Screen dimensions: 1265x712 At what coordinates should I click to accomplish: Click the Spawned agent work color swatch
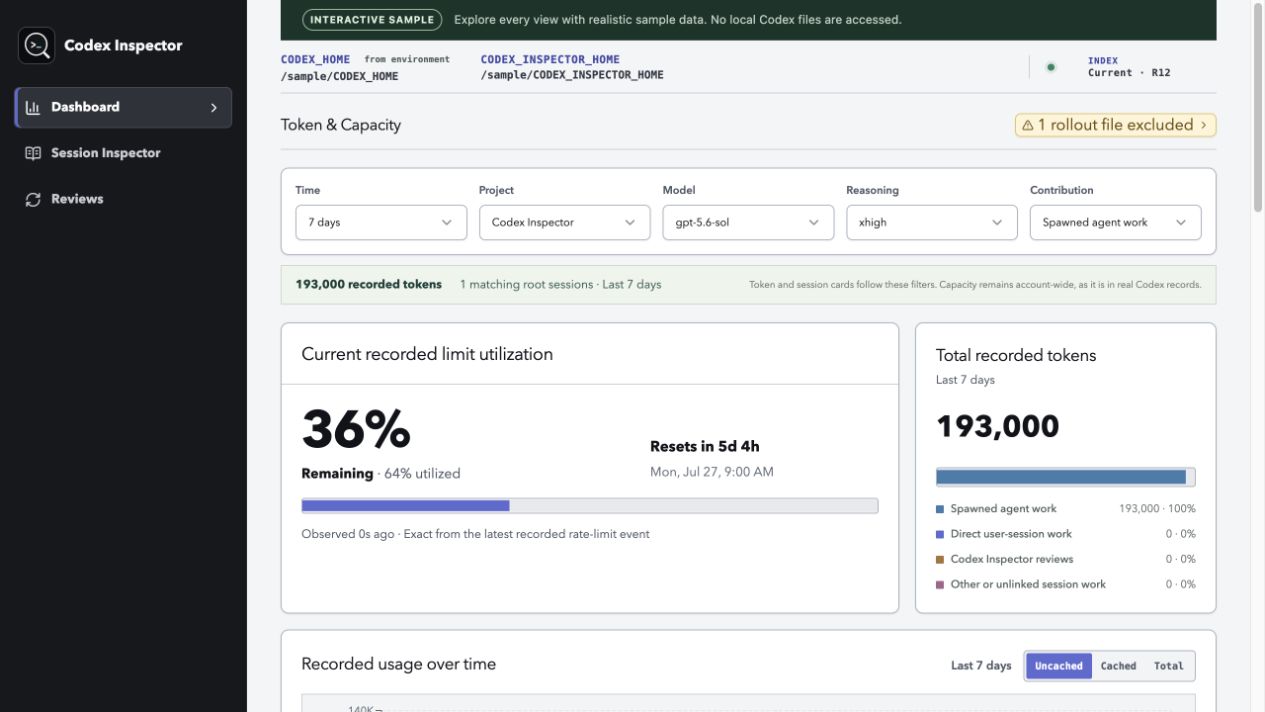click(940, 509)
